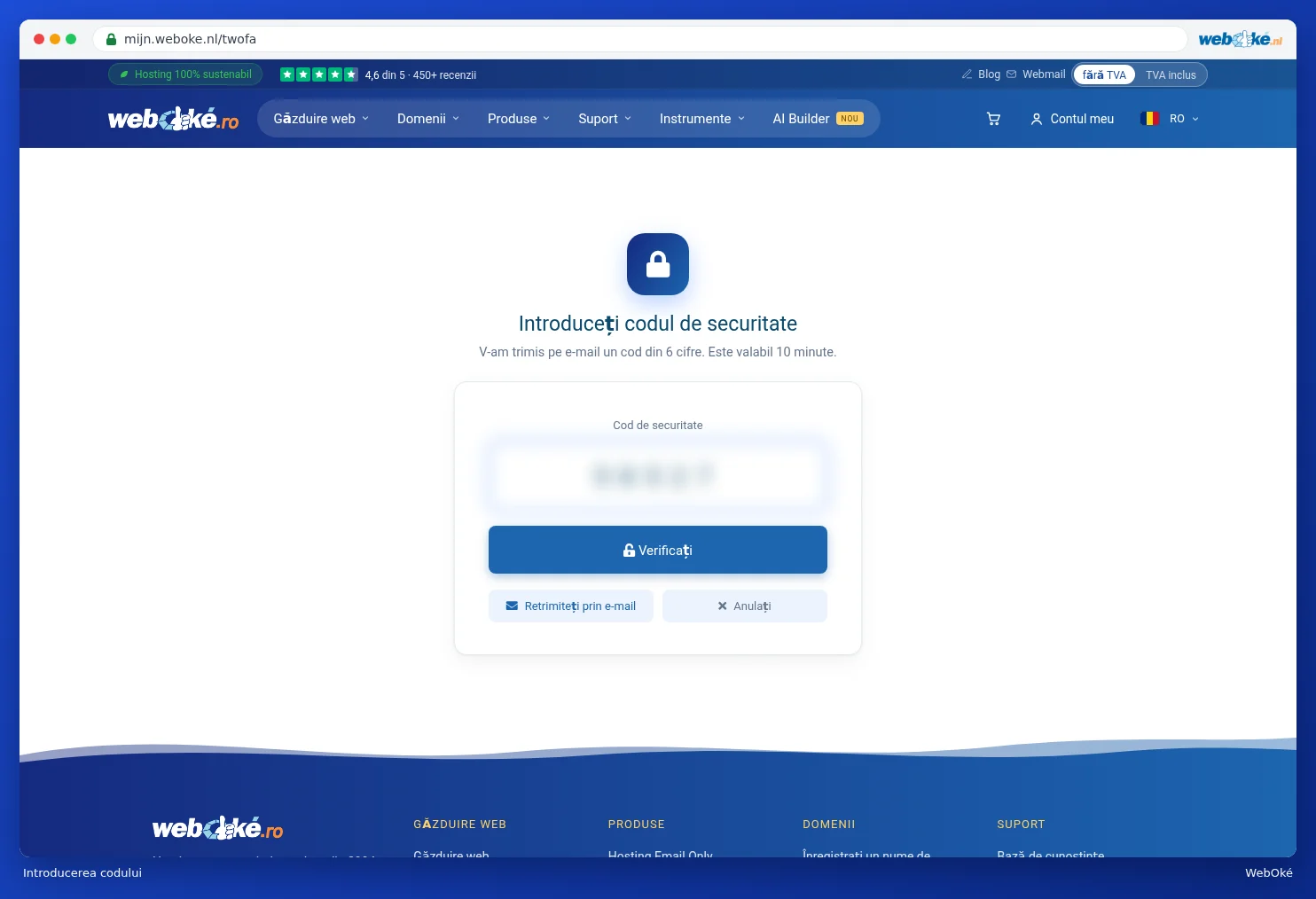Image resolution: width=1316 pixels, height=899 pixels.
Task: Open the AI Builder menu item
Action: (x=818, y=119)
